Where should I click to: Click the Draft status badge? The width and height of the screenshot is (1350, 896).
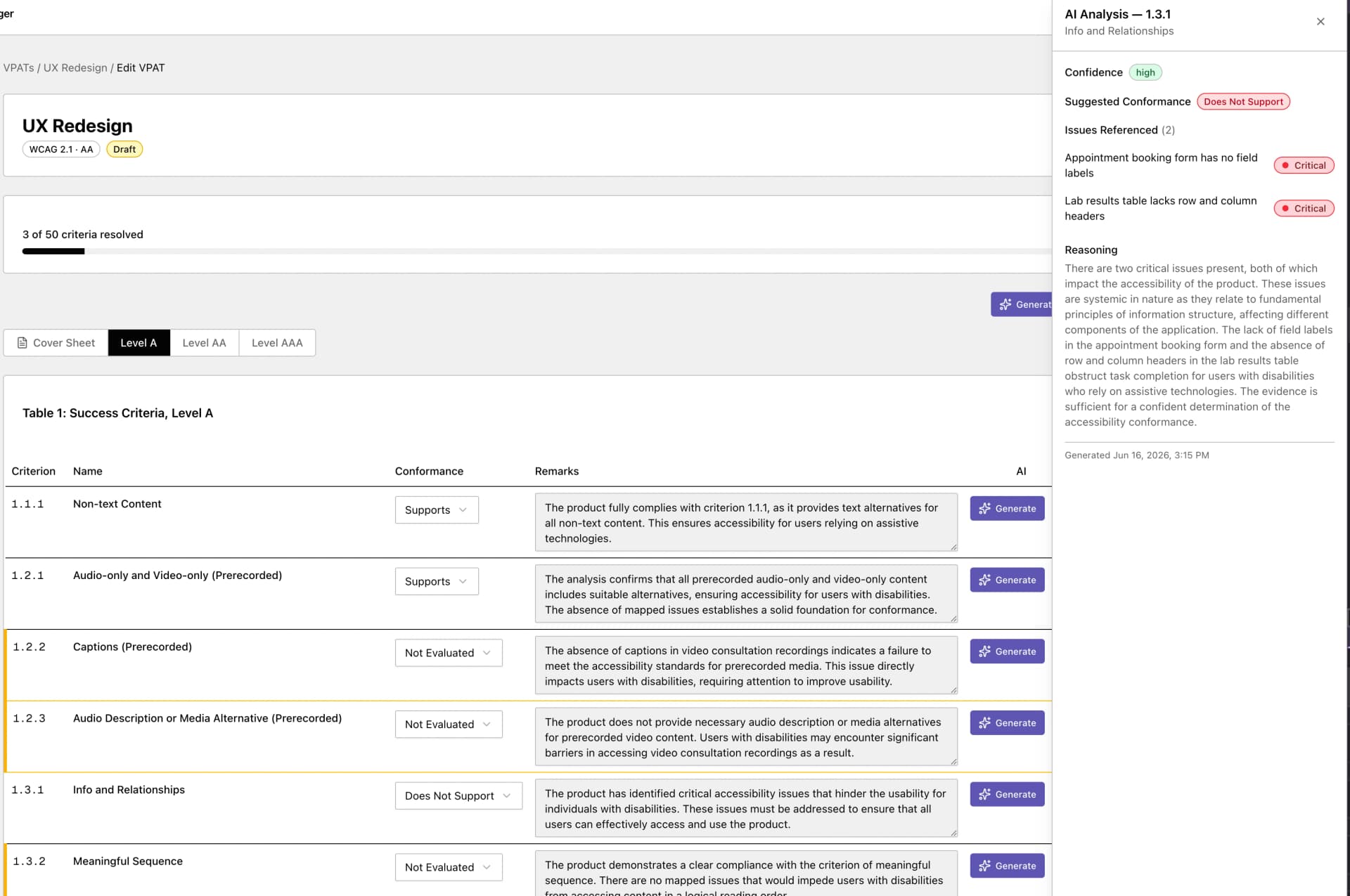[x=124, y=150]
